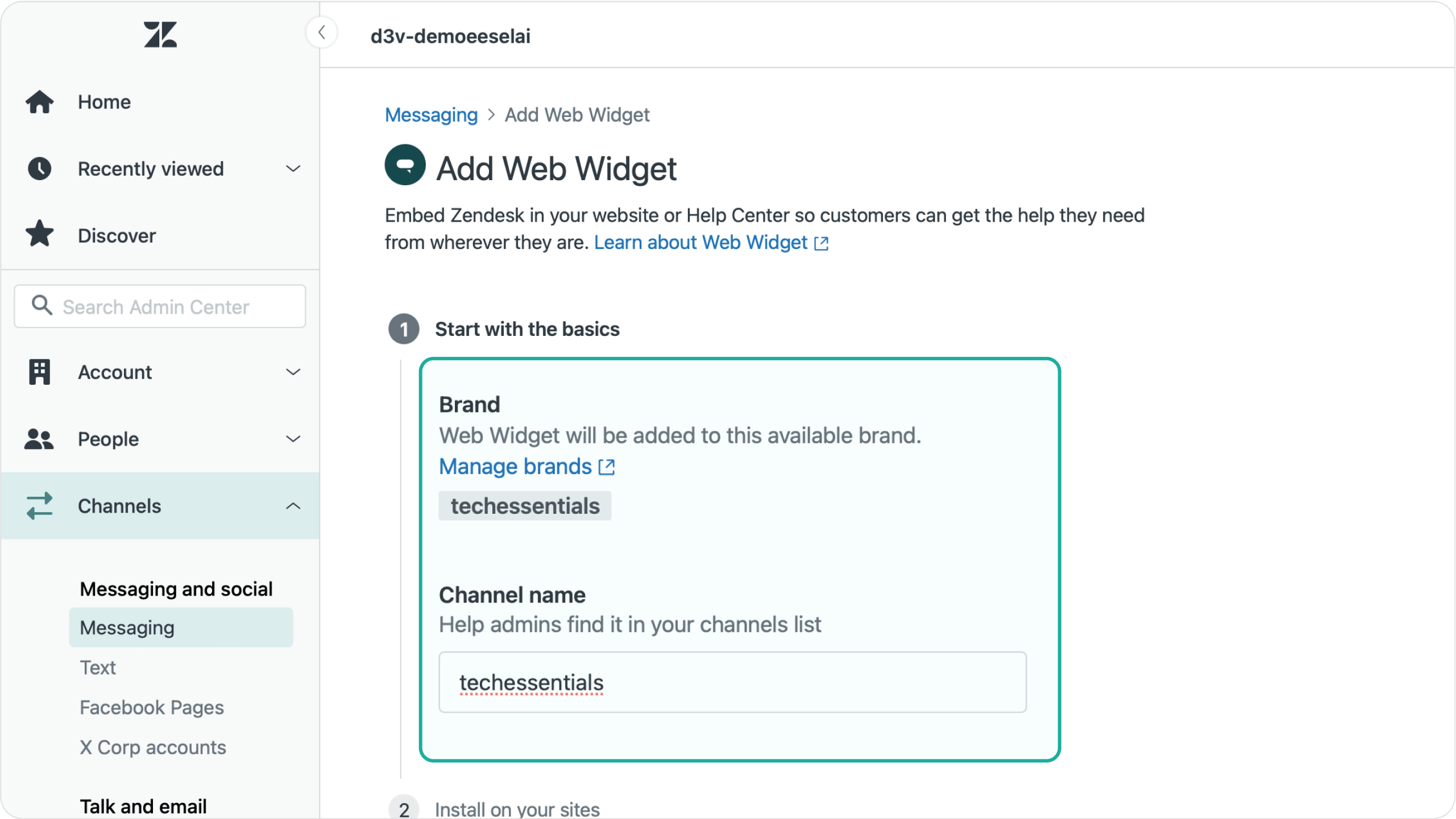Screen dimensions: 1456x819
Task: Click the techessentials brand tag
Action: pos(525,506)
